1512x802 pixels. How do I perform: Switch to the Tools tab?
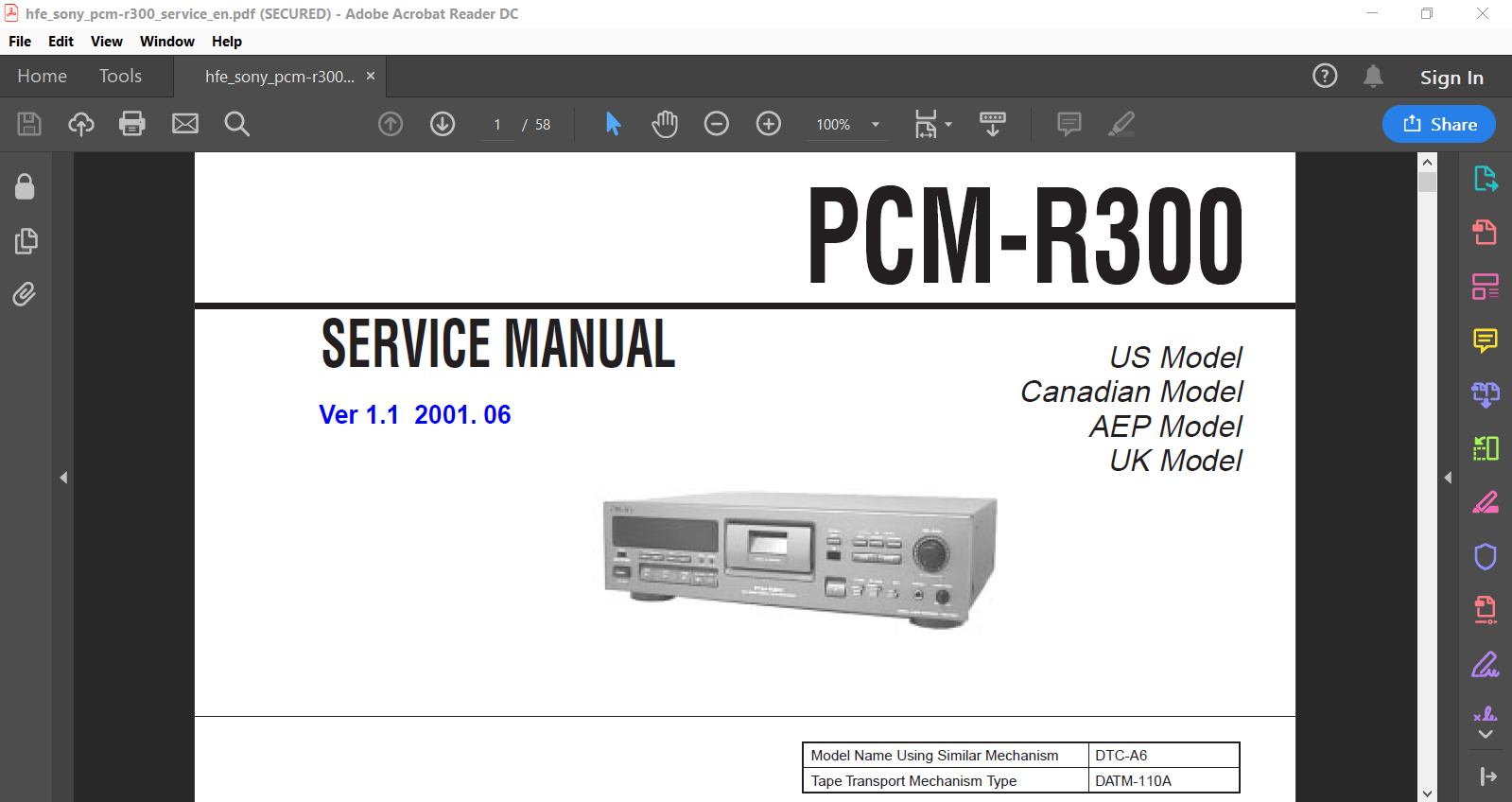120,76
